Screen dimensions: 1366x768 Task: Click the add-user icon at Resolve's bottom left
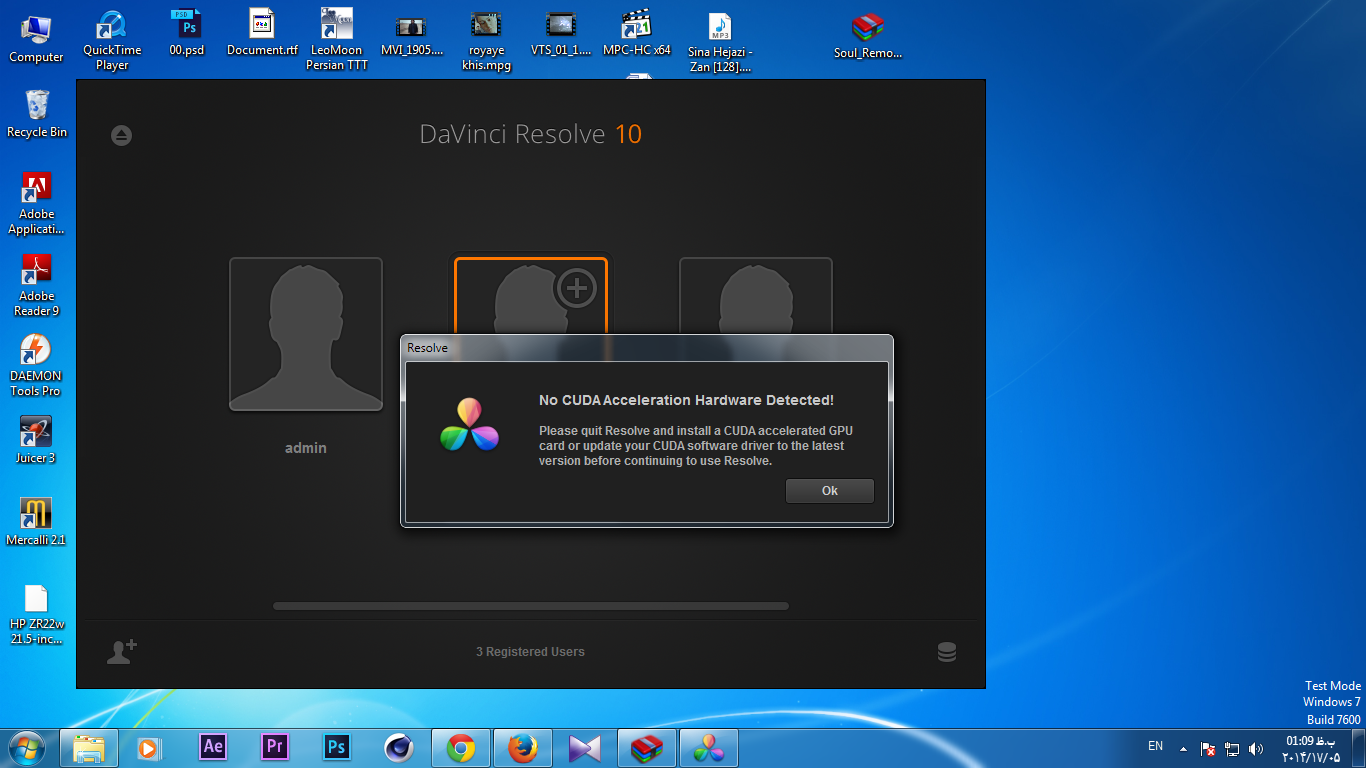click(122, 651)
